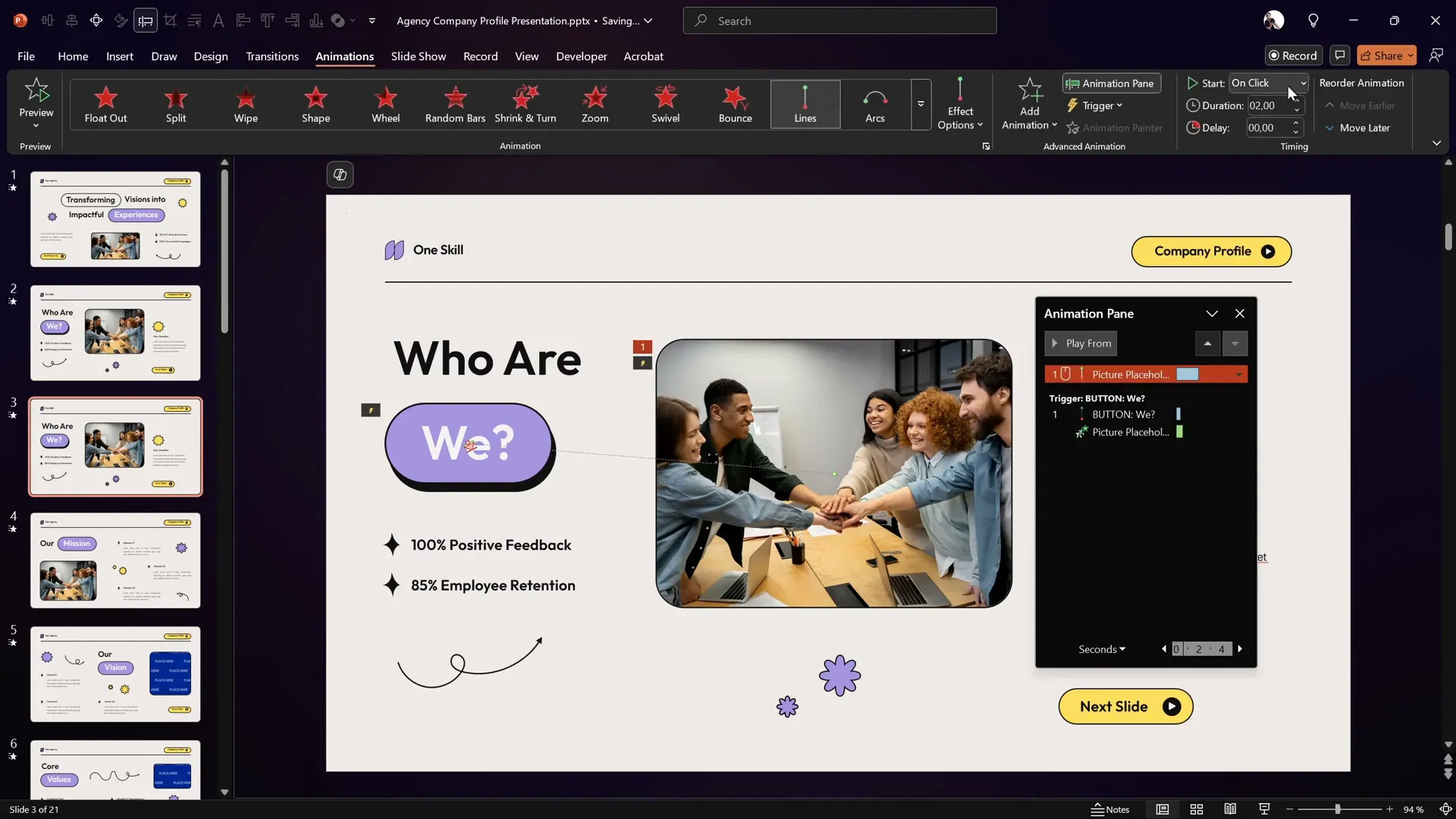Image resolution: width=1456 pixels, height=819 pixels.
Task: Apply the Bounce animation effect
Action: pos(735,104)
